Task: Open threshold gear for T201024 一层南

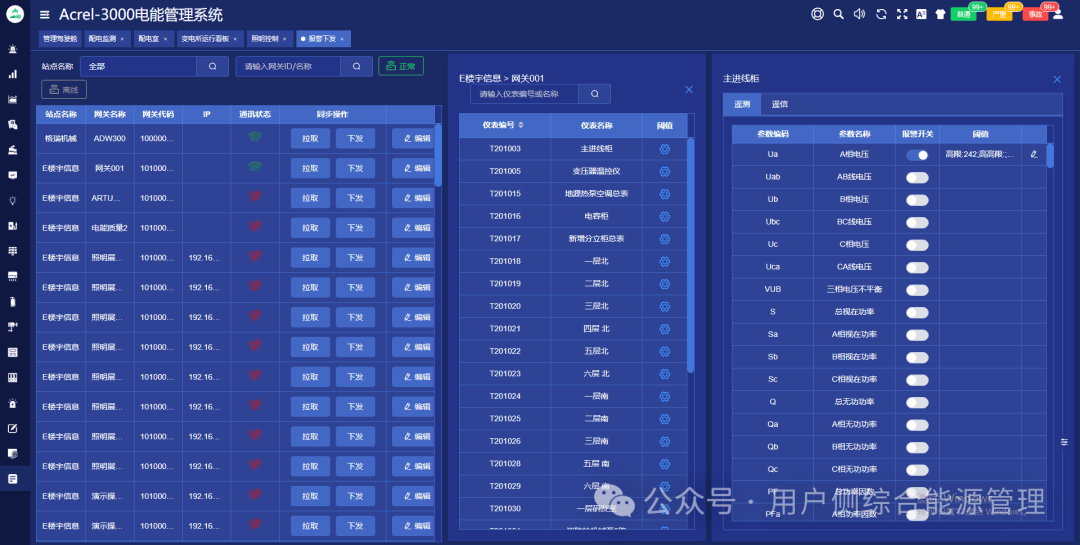Action: pos(664,396)
